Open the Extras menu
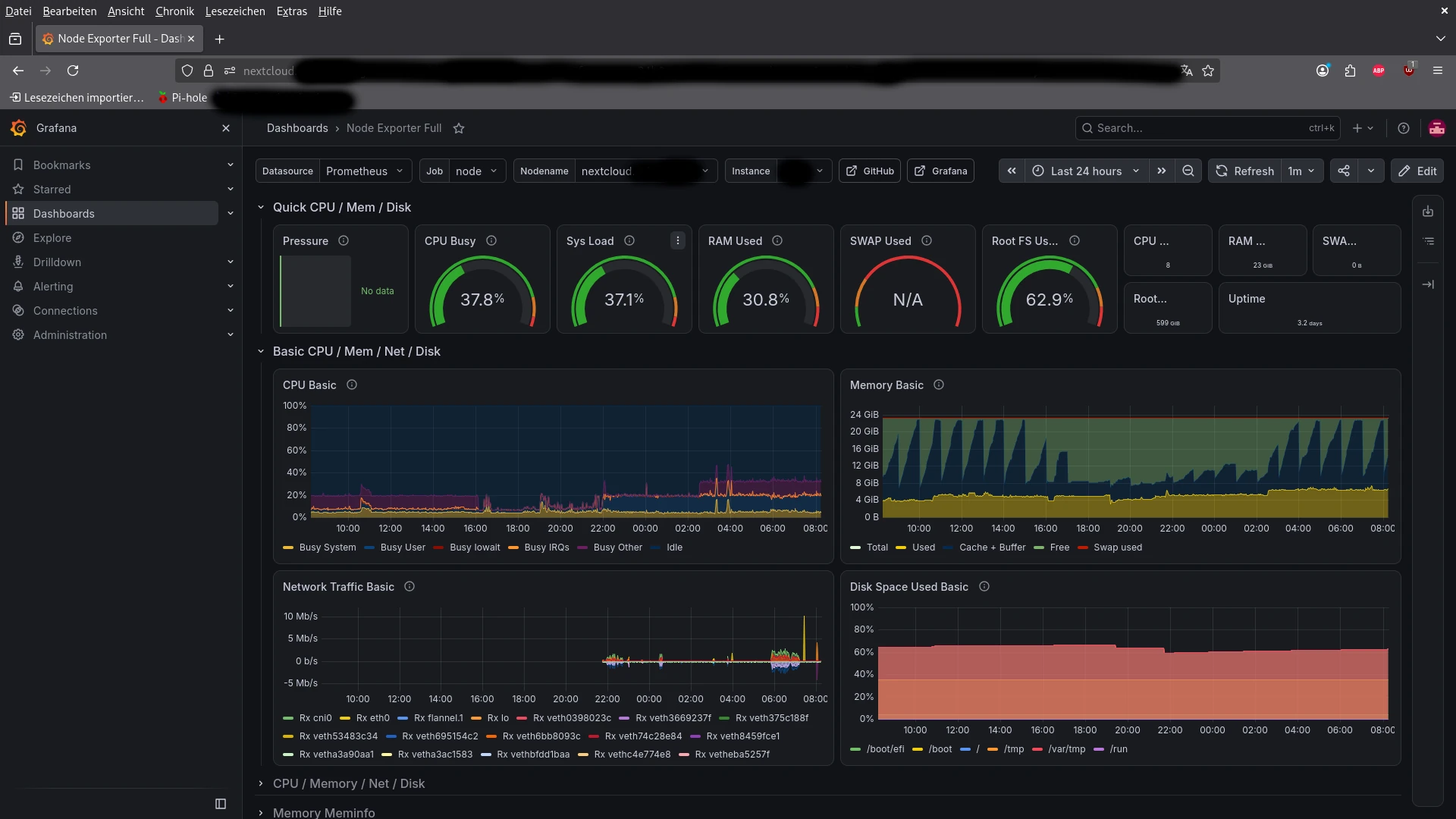Image resolution: width=1456 pixels, height=819 pixels. tap(292, 11)
